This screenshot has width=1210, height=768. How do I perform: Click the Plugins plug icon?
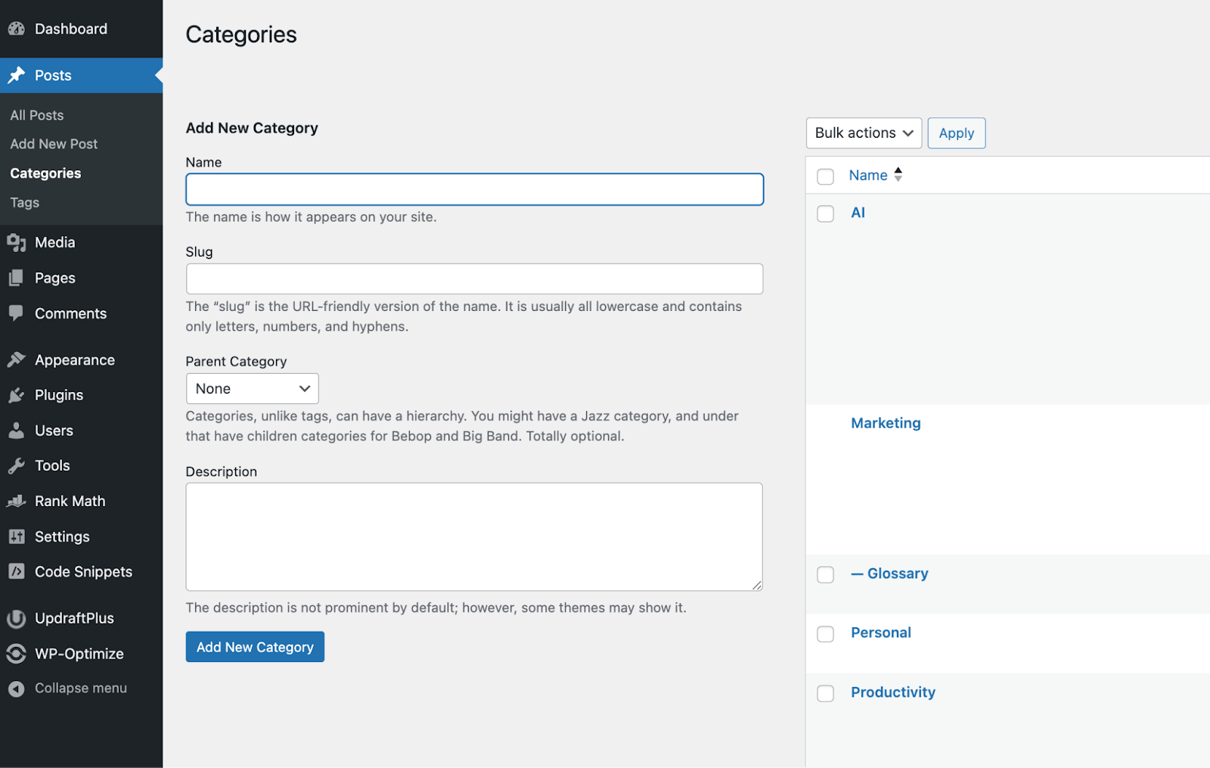pos(17,394)
